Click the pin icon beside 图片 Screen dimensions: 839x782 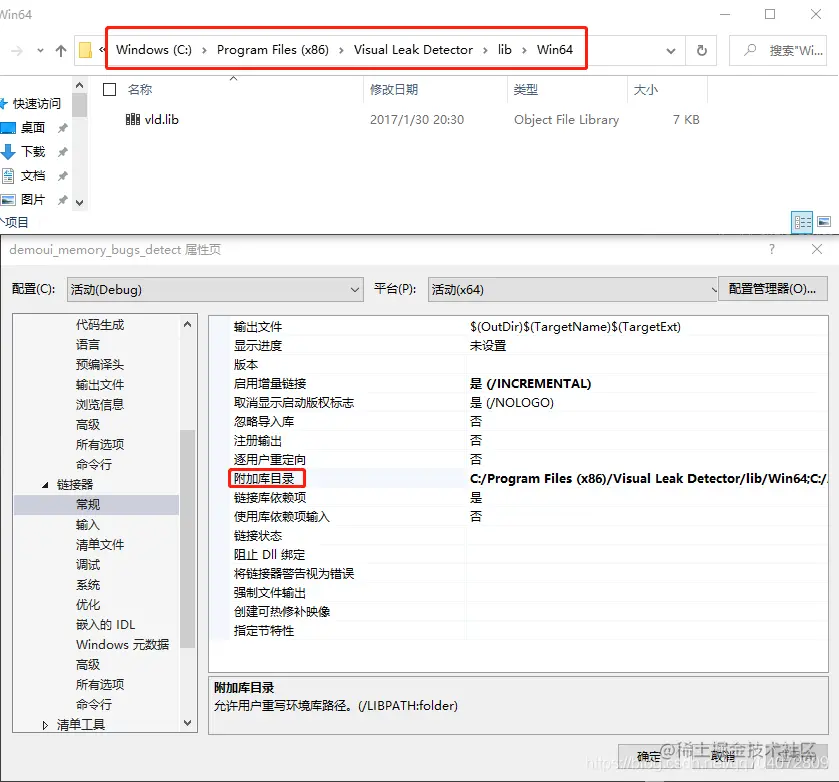[x=63, y=200]
